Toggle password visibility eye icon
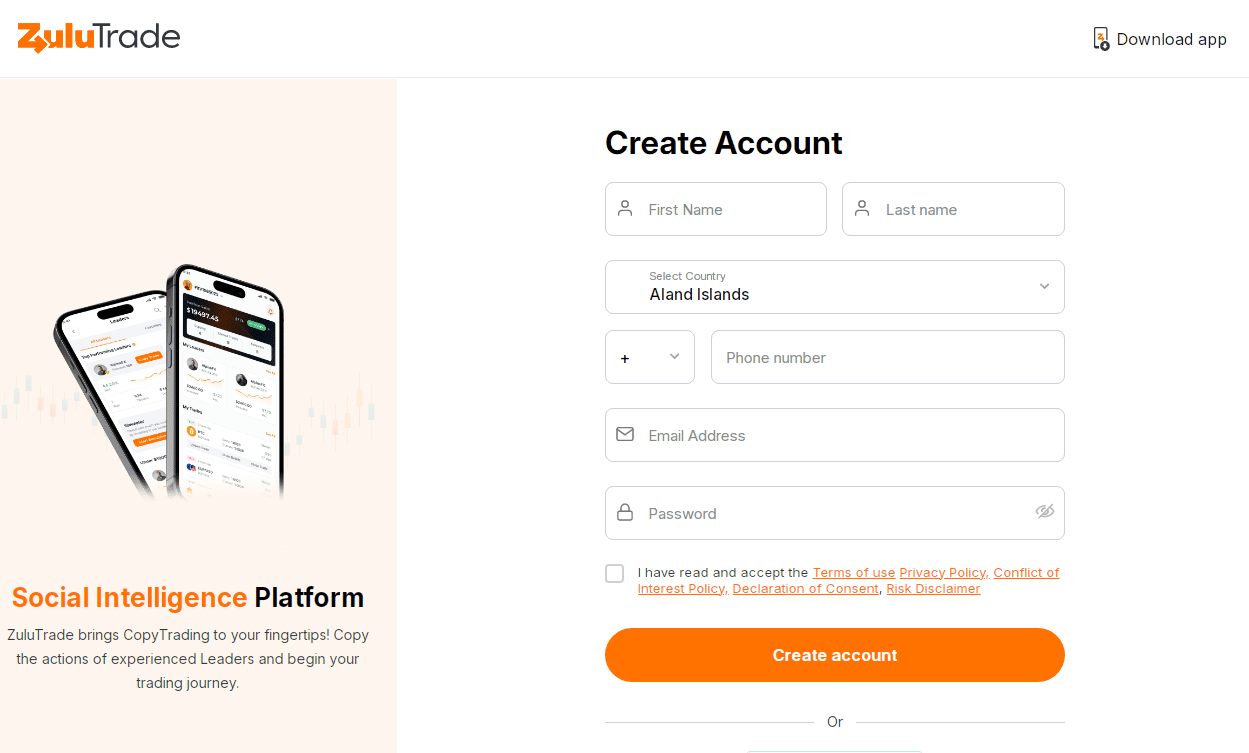The image size is (1249, 753). pyautogui.click(x=1045, y=512)
